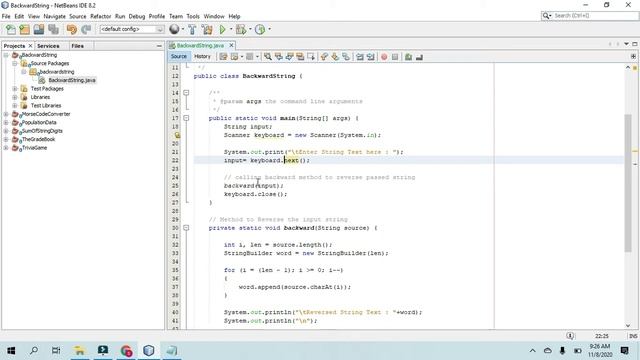Open the back-navigation dropdown arrow in editor toolbar

[x=242, y=57]
